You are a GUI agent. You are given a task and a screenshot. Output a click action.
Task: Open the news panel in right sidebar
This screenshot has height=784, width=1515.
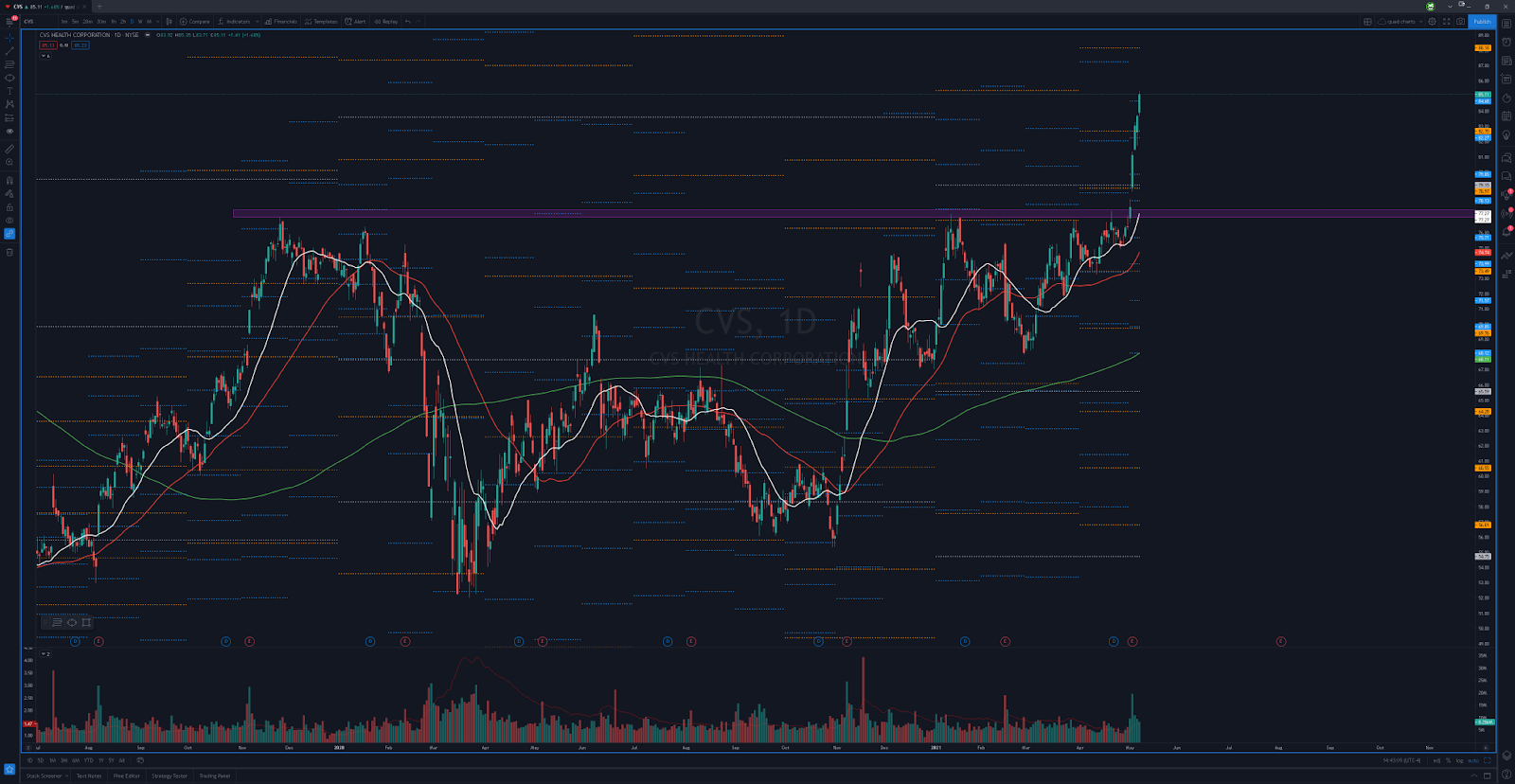1506,61
